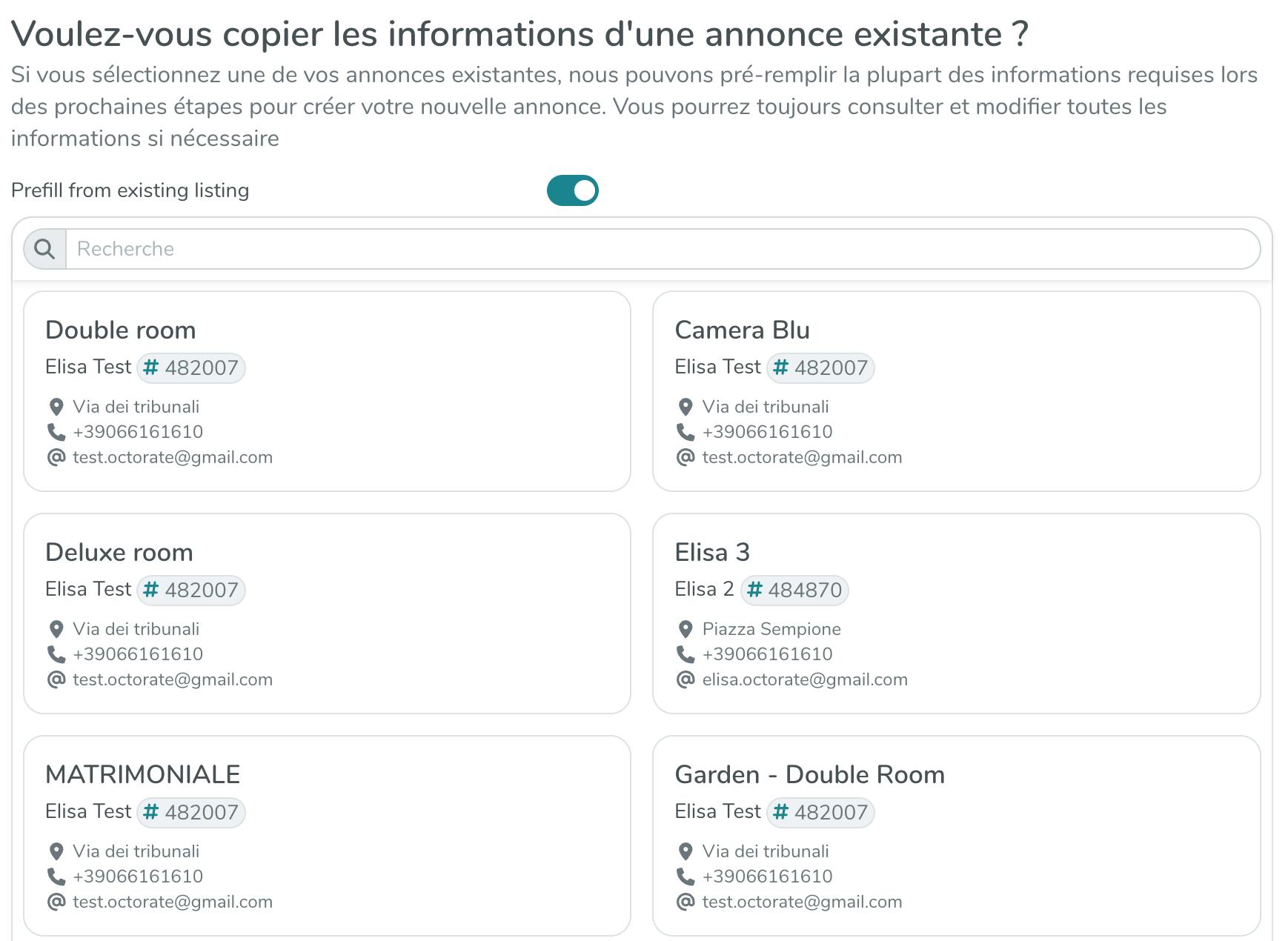Click the #484870 property ID badge
The height and width of the screenshot is (941, 1288).
[795, 590]
